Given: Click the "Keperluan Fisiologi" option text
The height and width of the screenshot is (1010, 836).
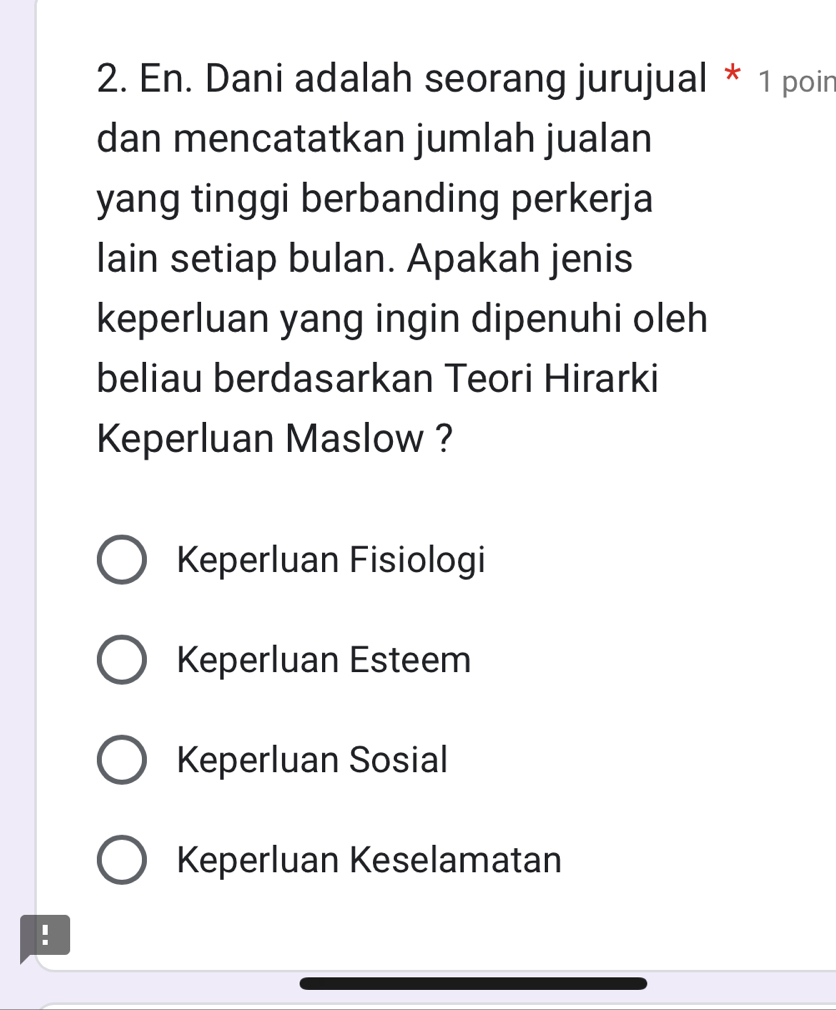Looking at the screenshot, I should (x=331, y=560).
